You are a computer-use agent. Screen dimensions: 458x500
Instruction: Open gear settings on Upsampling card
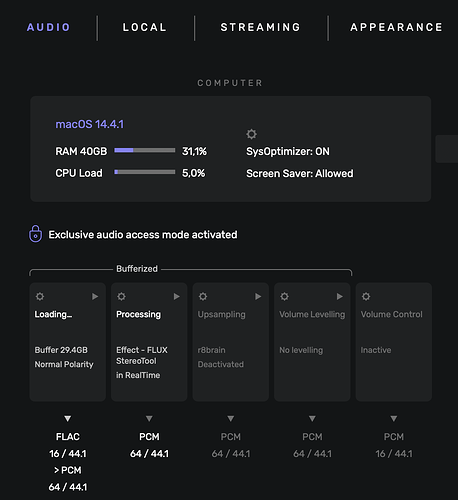tap(203, 296)
